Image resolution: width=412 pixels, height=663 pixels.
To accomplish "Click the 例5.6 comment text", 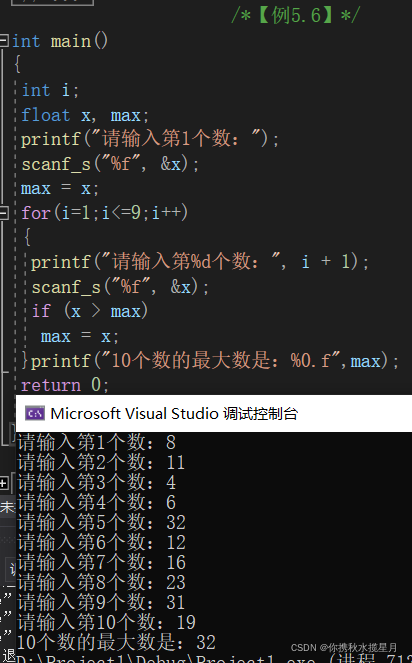I will click(x=295, y=15).
